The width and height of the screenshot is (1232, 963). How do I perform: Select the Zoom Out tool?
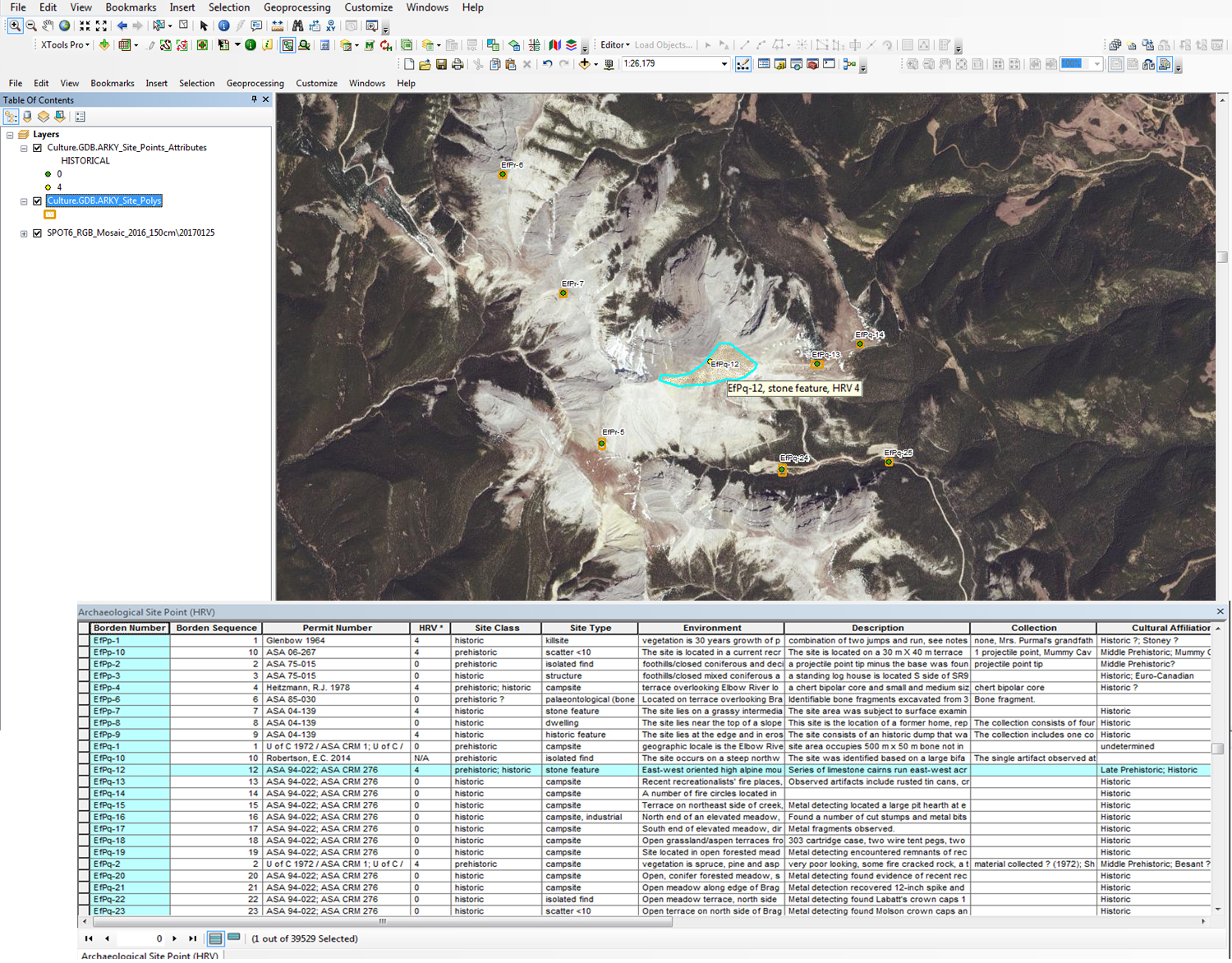[31, 26]
